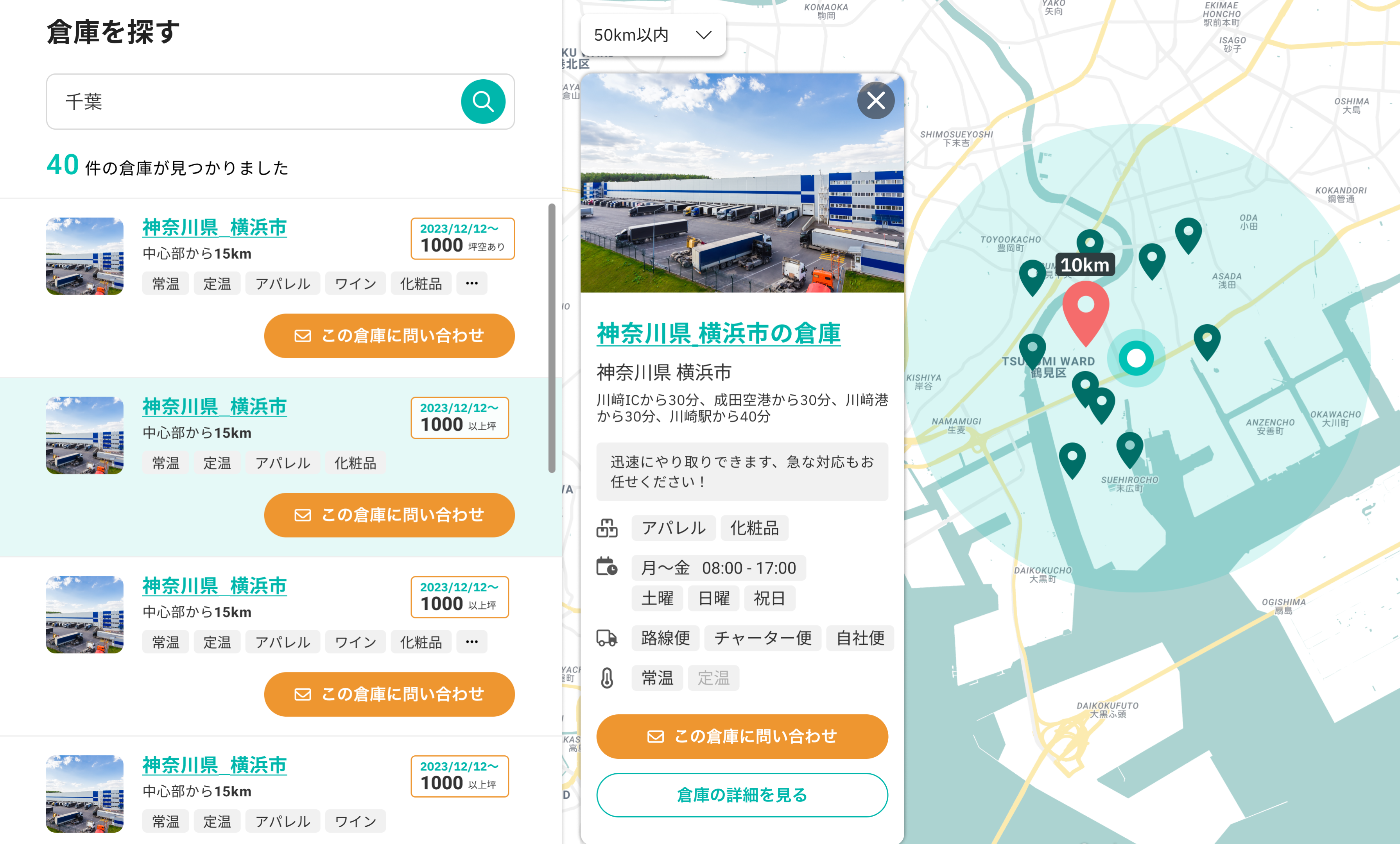Click third warehouse card thumbnail
Image resolution: width=1400 pixels, height=844 pixels.
pos(85,615)
